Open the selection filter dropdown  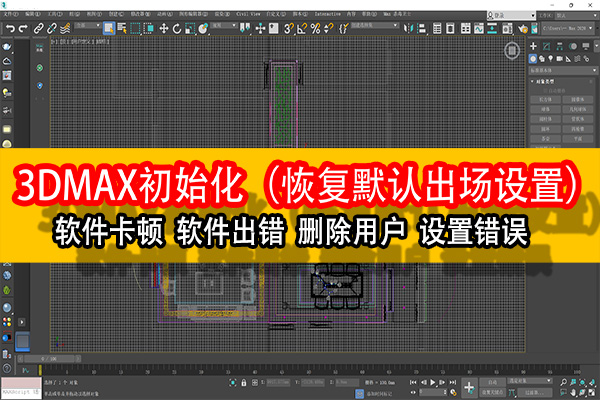point(88,26)
